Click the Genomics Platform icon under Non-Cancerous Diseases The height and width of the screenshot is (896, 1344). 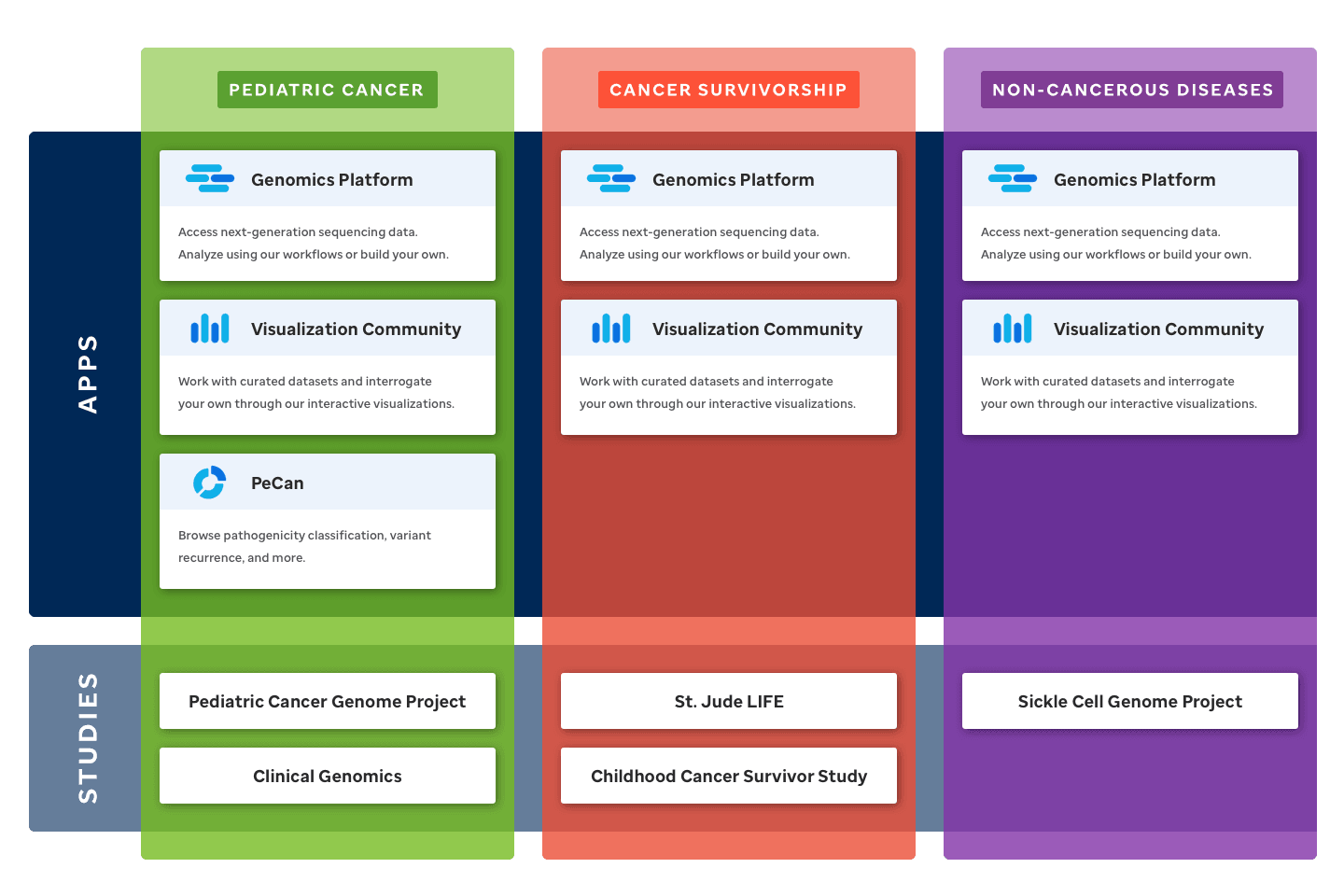click(1013, 178)
